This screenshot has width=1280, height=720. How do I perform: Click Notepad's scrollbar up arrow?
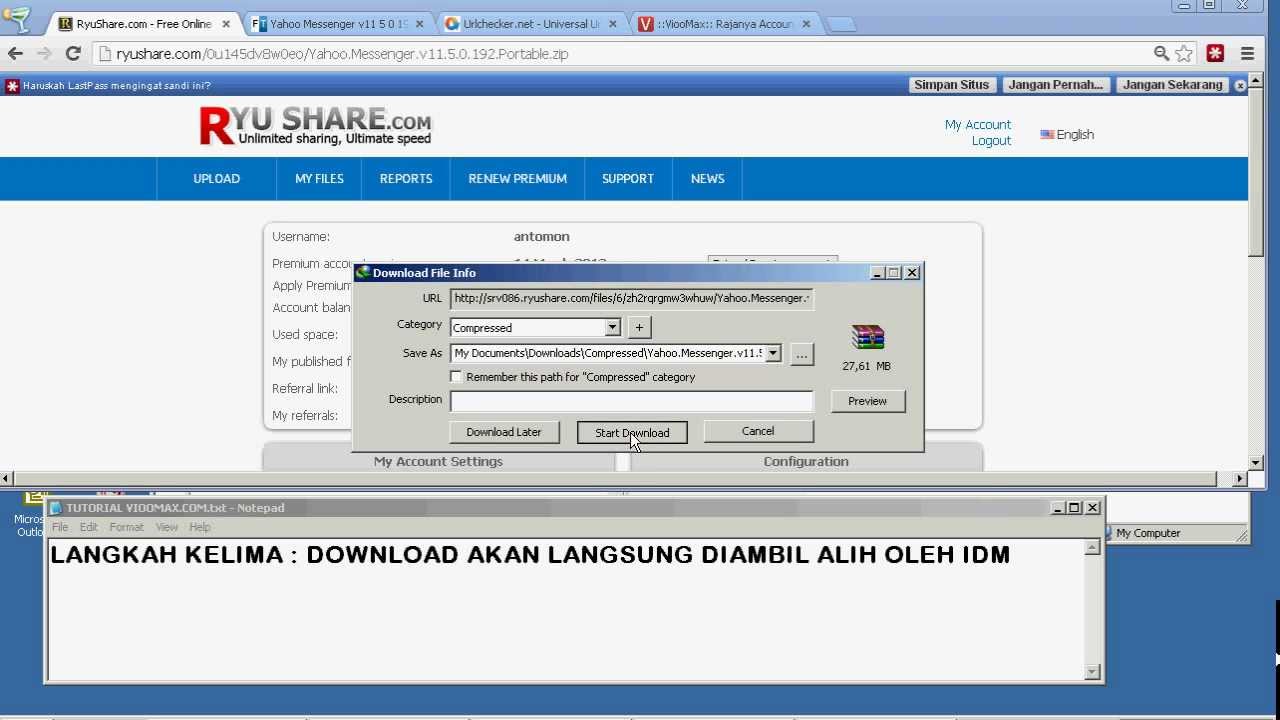click(x=1093, y=547)
